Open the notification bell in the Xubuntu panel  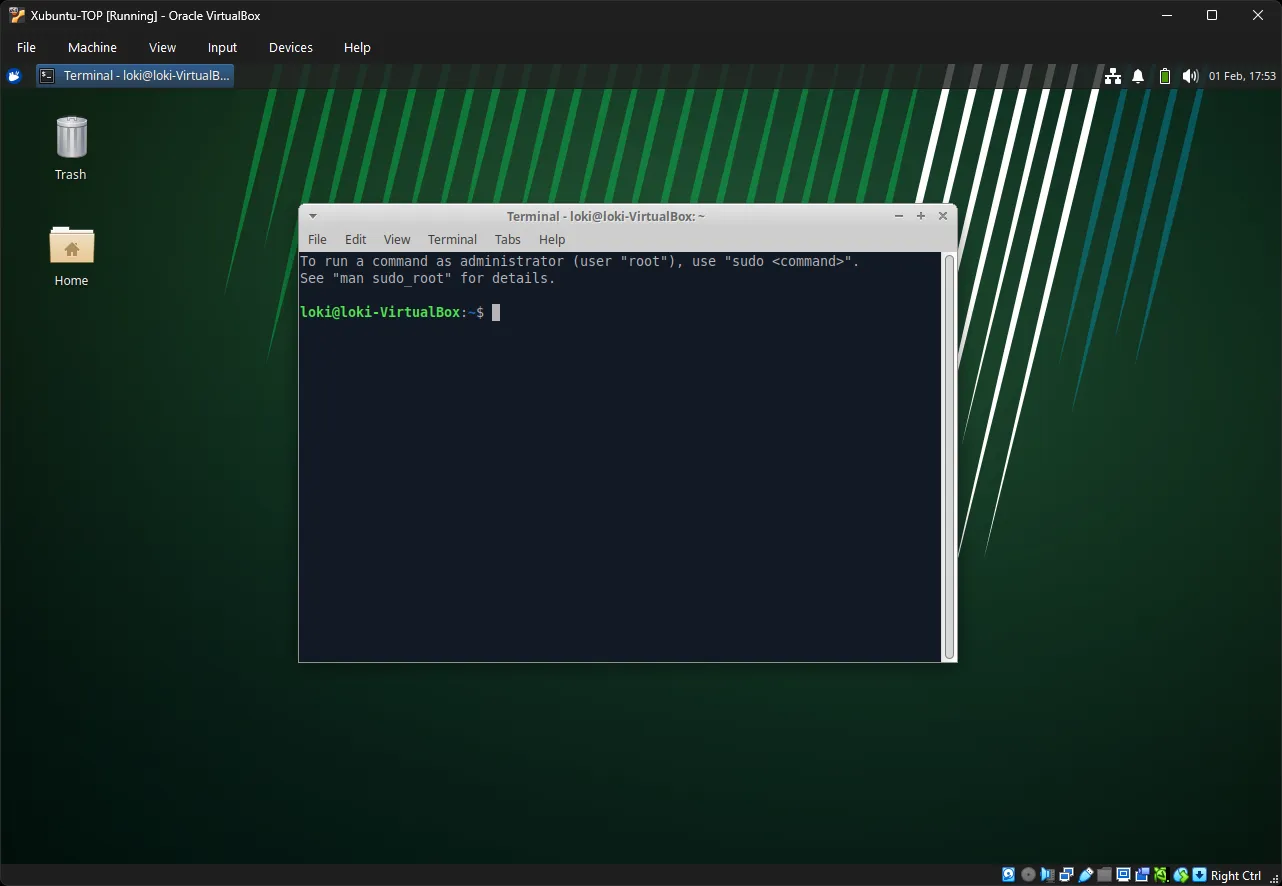pyautogui.click(x=1137, y=75)
